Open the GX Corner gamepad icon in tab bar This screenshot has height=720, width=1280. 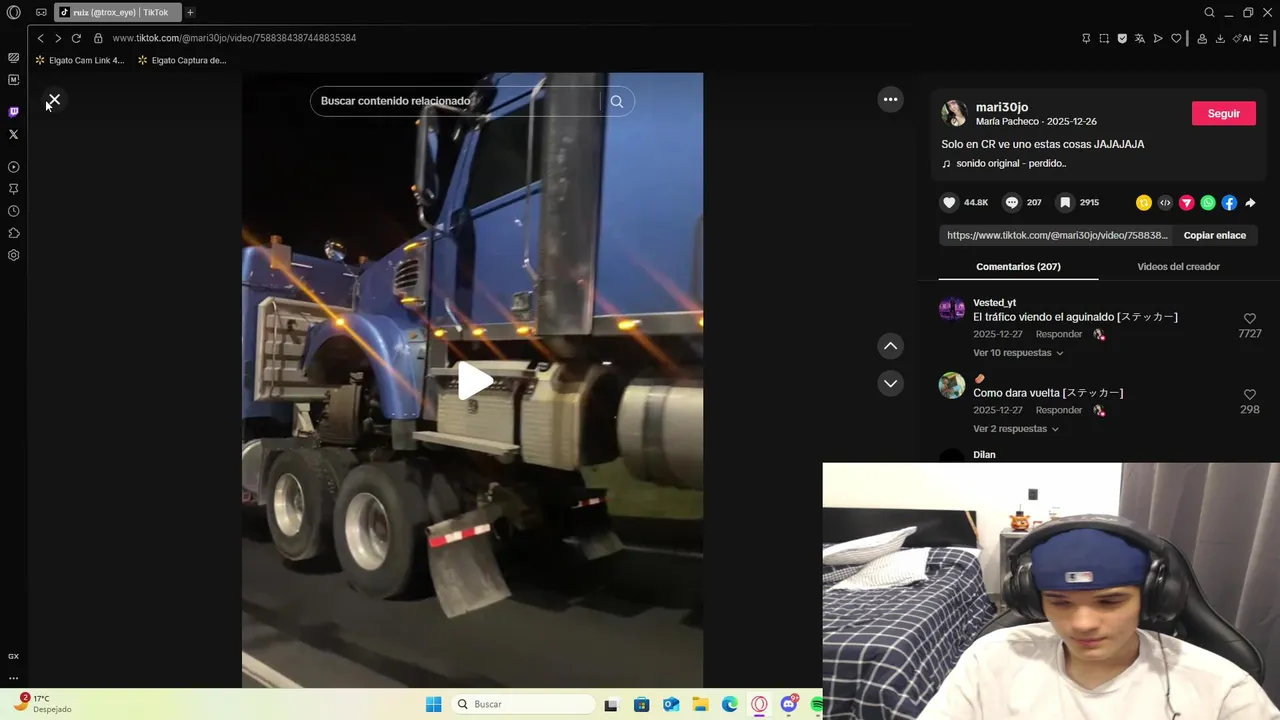coord(41,13)
